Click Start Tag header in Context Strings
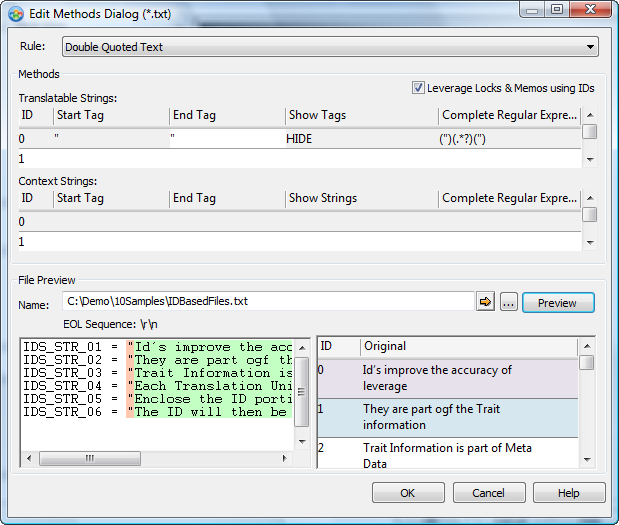 coord(111,198)
